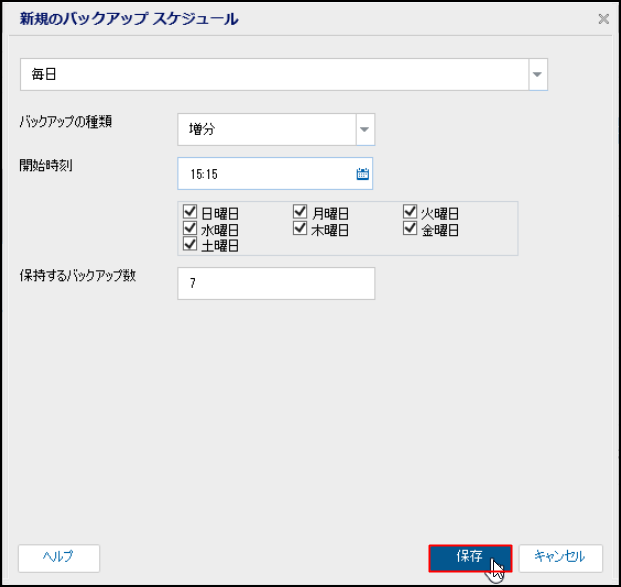Open the バックアップの種類 dropdown arrow
Image resolution: width=621 pixels, height=587 pixels.
(x=364, y=128)
